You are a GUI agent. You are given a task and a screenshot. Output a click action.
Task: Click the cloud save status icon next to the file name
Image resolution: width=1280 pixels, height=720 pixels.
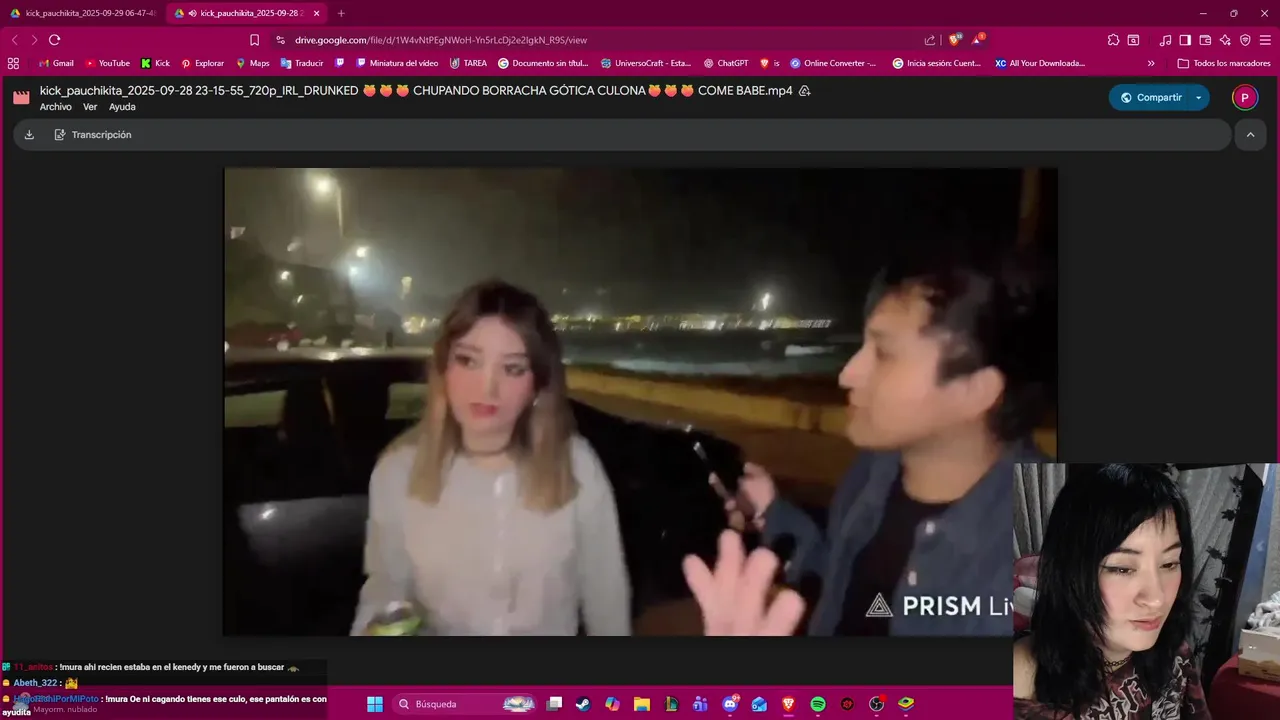click(x=805, y=91)
